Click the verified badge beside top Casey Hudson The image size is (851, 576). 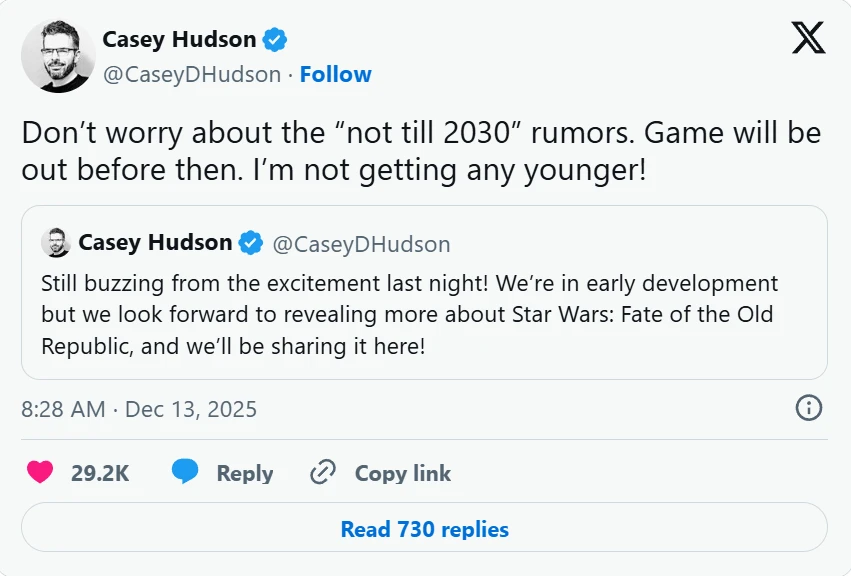tap(275, 40)
